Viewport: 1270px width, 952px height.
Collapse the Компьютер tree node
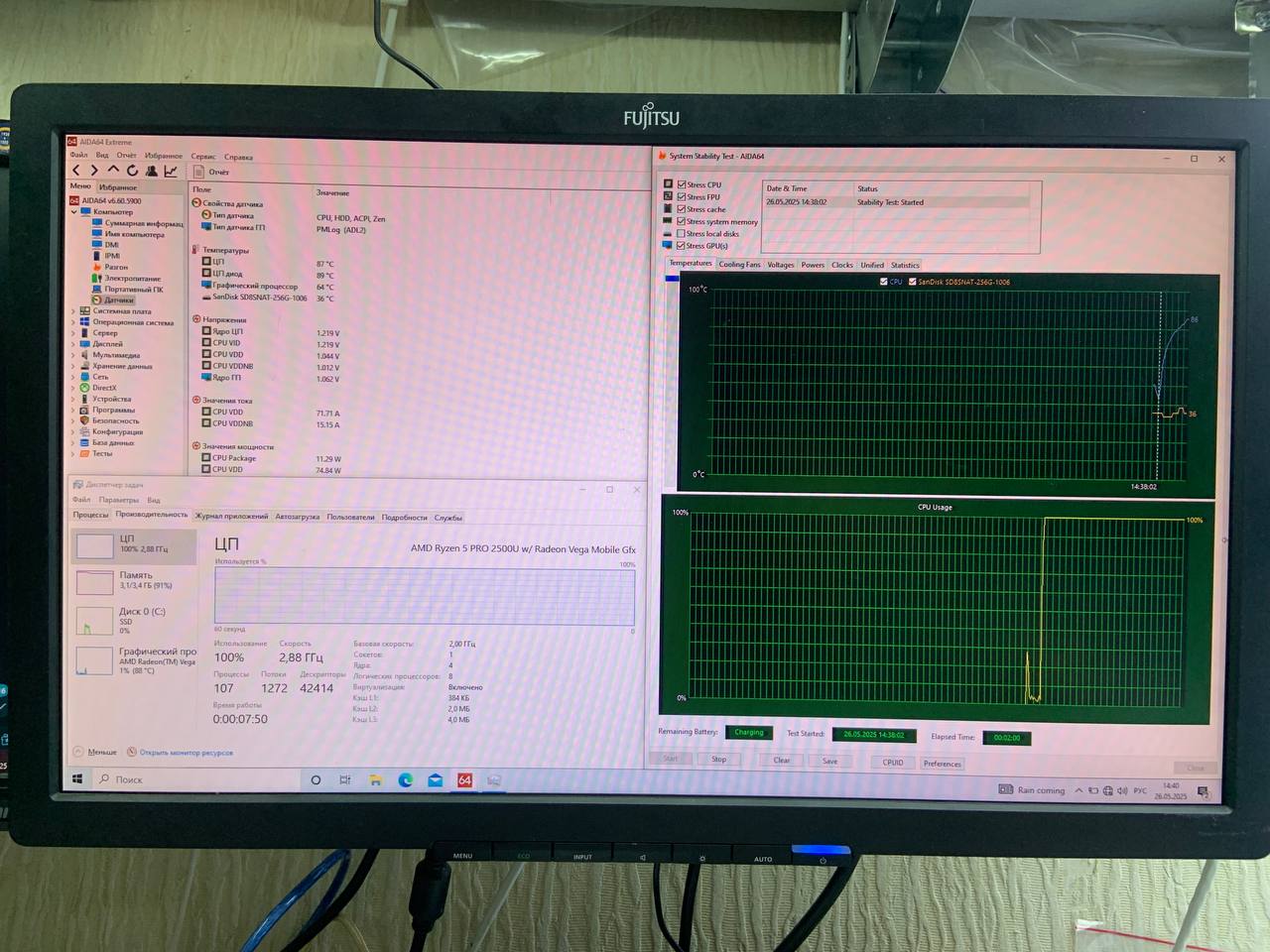pos(73,212)
